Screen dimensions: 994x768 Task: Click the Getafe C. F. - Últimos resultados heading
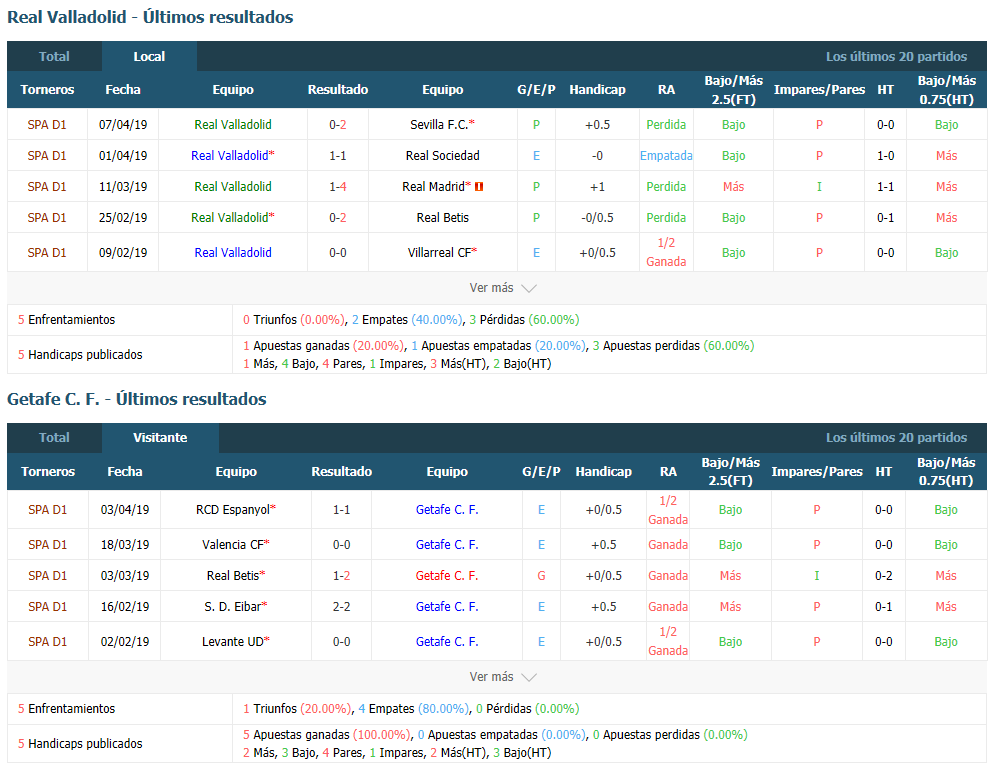point(137,399)
